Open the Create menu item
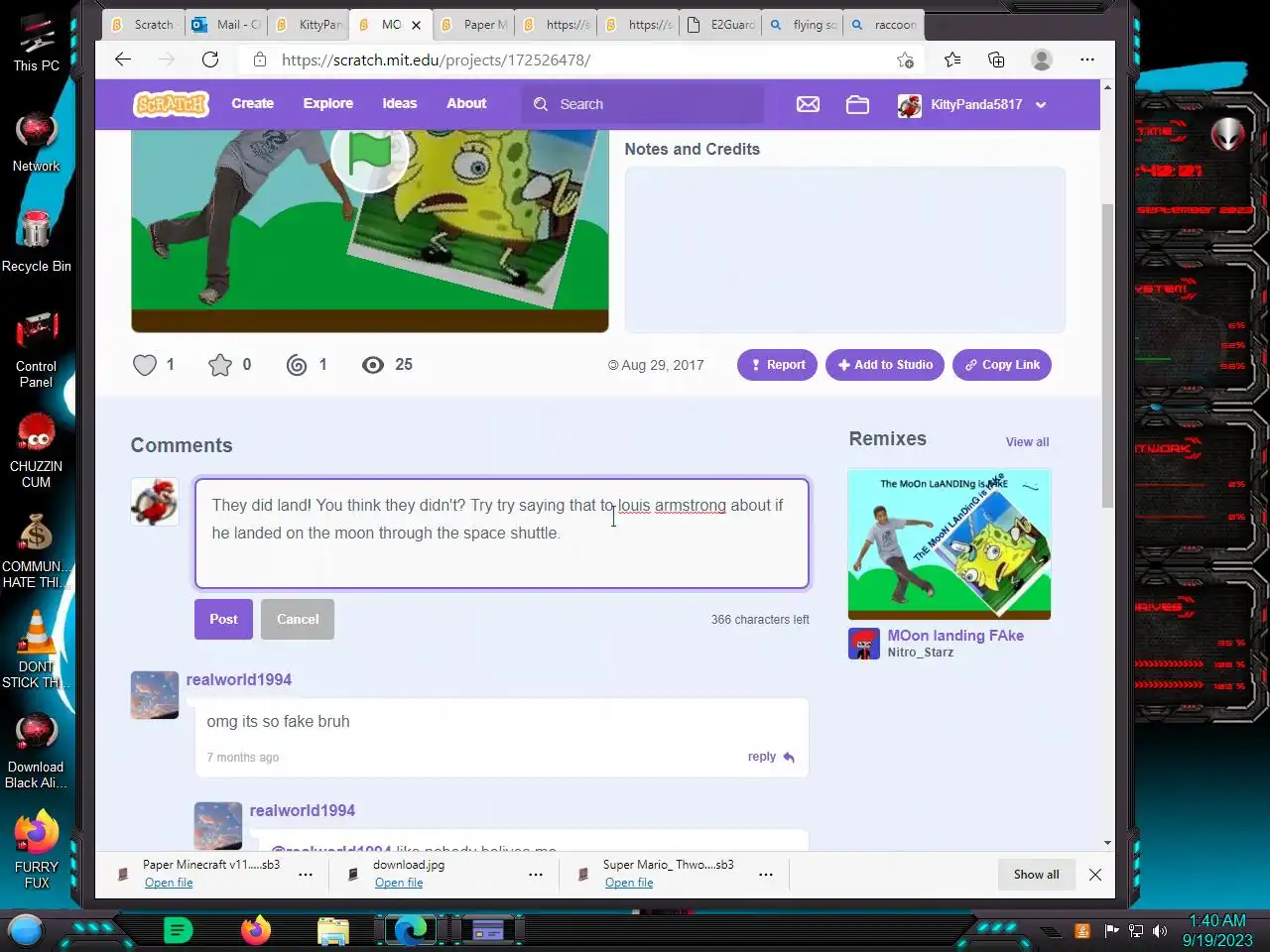This screenshot has height=952, width=1270. (x=253, y=103)
